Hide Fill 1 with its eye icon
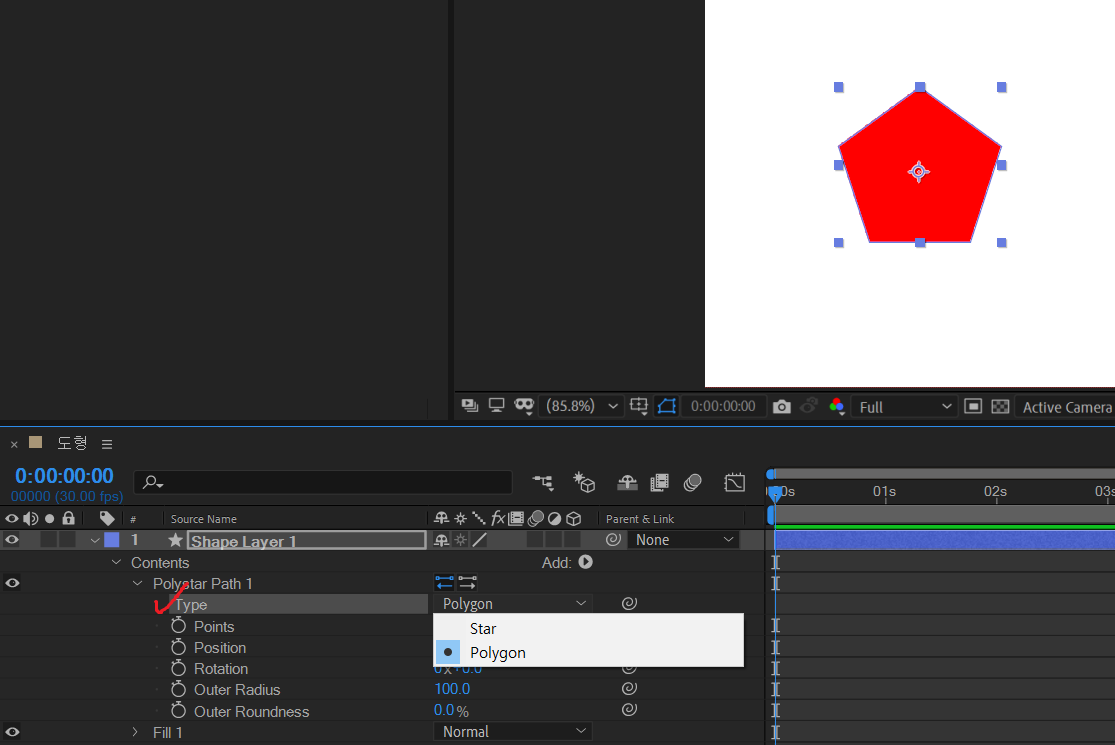 (x=12, y=731)
